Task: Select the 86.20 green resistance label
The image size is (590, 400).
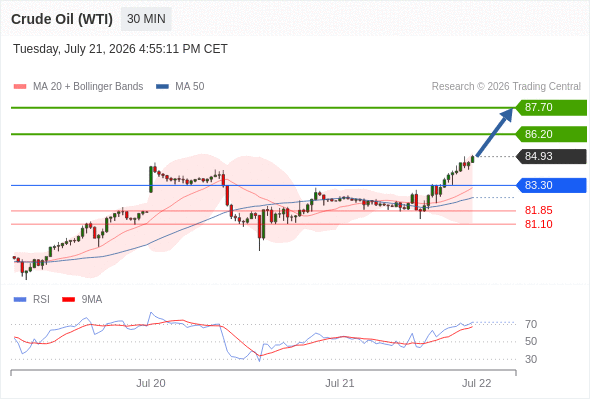Action: point(551,134)
